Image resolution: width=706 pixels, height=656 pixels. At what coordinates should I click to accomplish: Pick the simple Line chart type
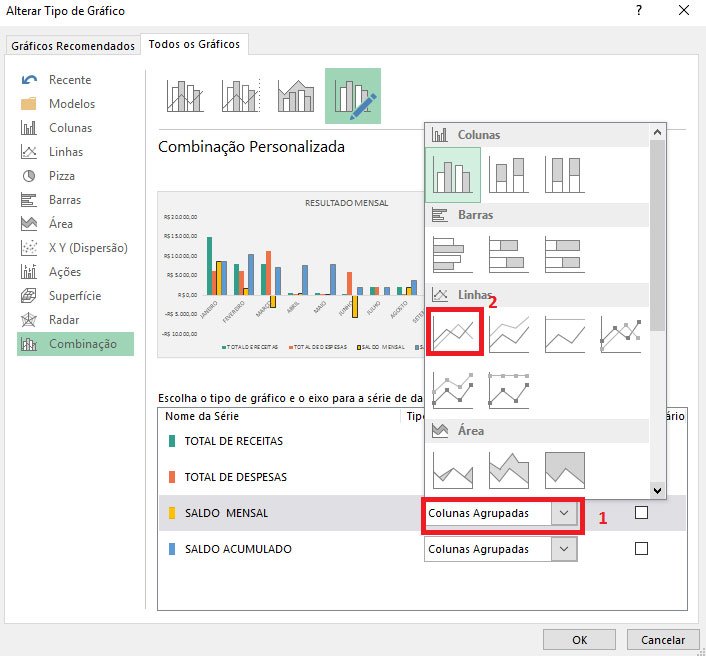click(453, 332)
